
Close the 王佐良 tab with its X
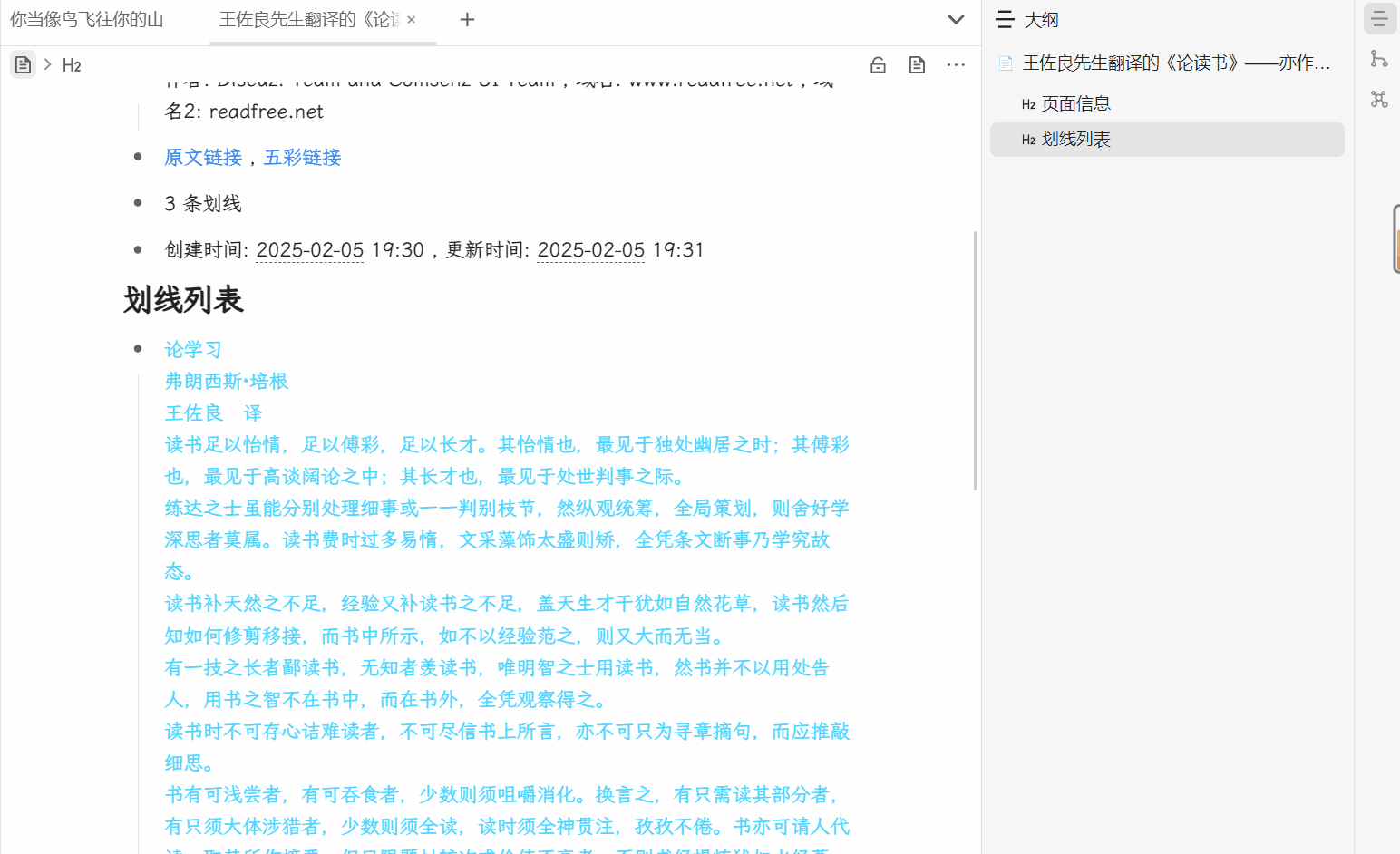tap(411, 19)
